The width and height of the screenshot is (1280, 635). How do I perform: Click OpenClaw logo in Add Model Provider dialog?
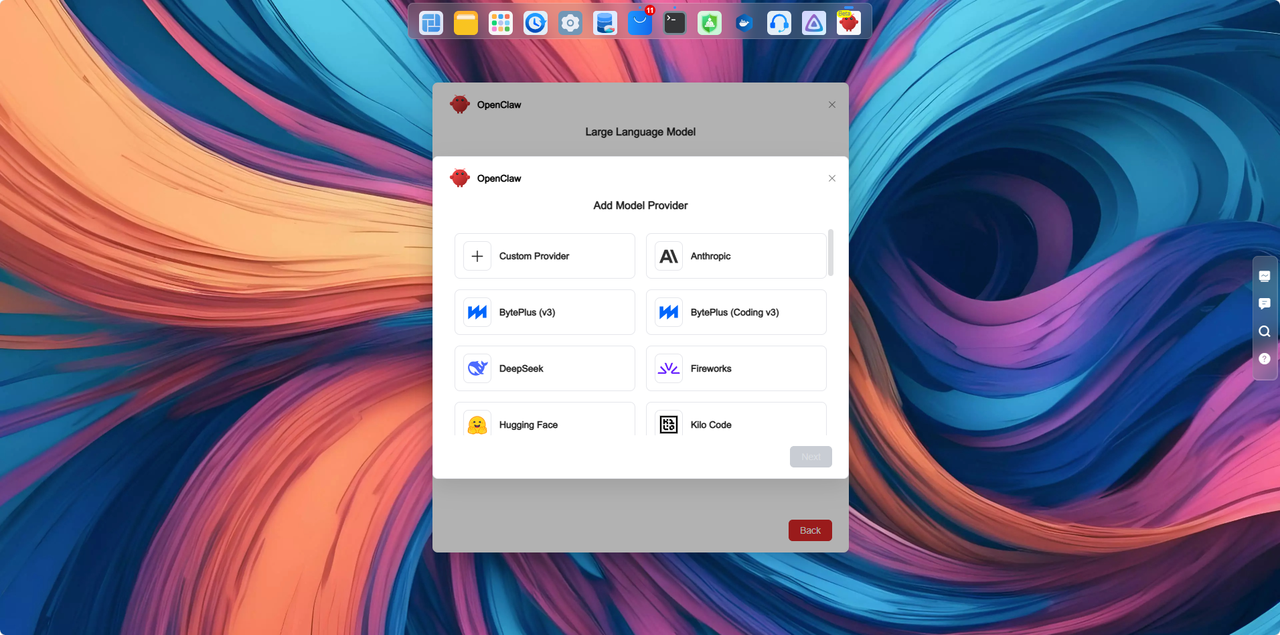(x=460, y=178)
